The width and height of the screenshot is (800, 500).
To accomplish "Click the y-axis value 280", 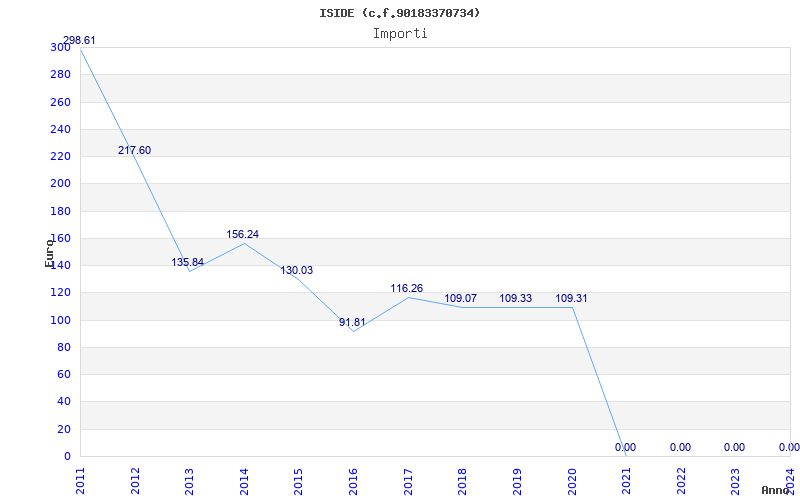I will [60, 74].
